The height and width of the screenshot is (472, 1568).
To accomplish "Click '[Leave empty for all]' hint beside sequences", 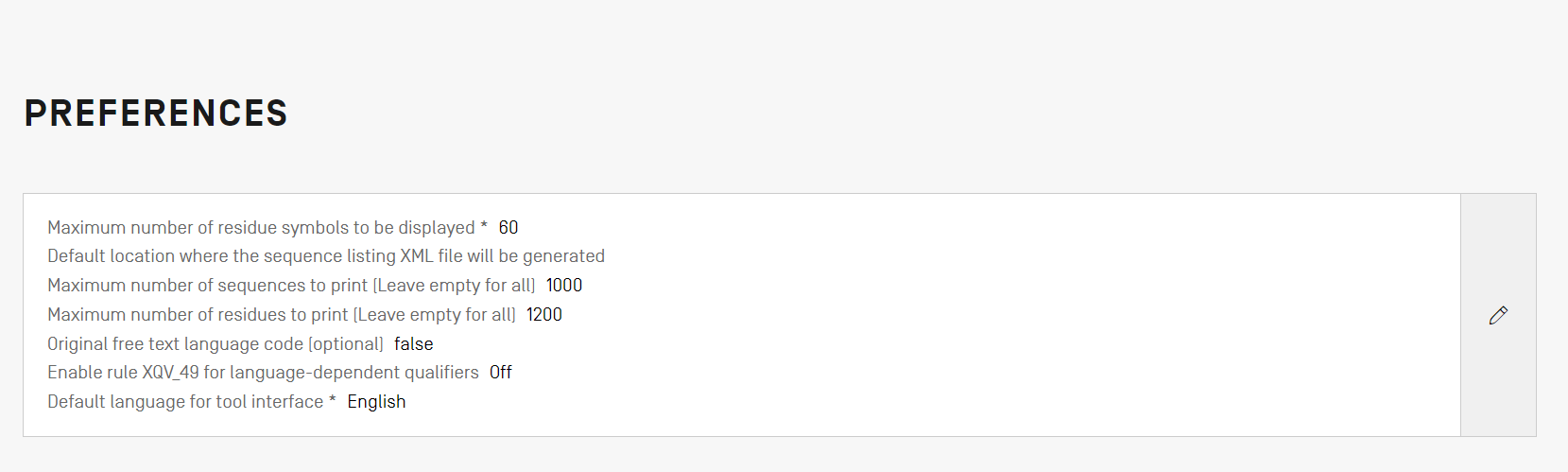I will tap(454, 286).
